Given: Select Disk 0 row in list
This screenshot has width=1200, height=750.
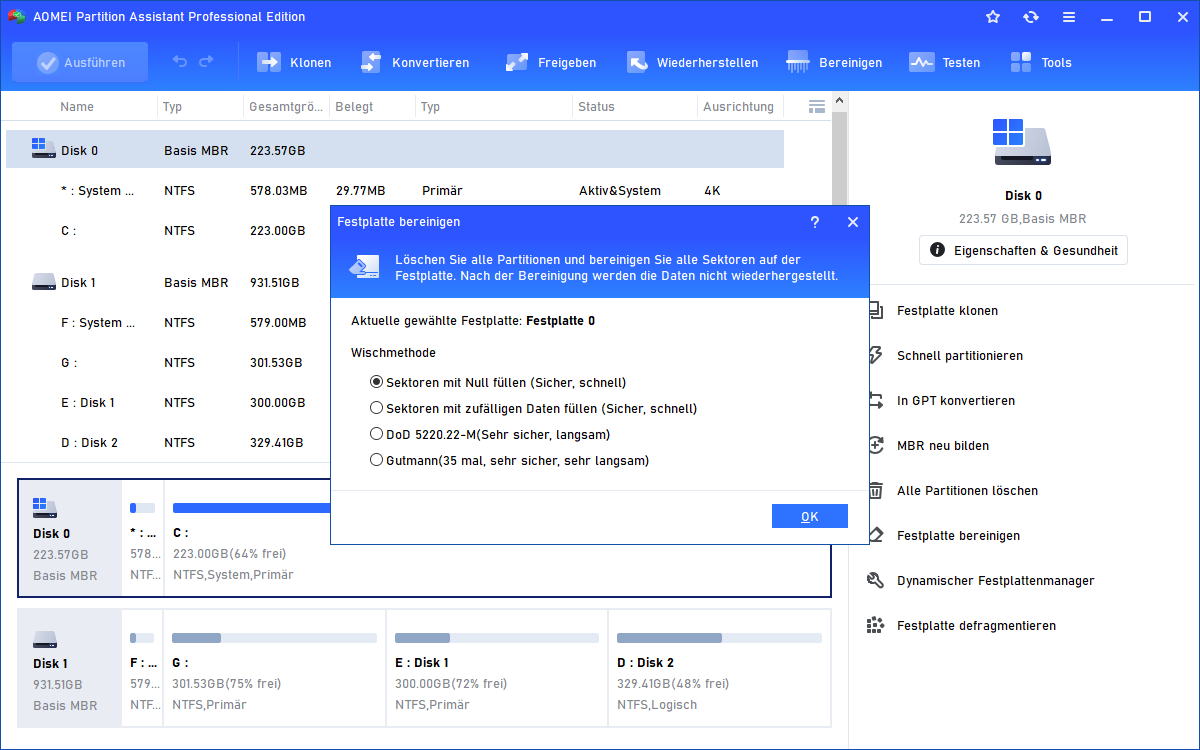Looking at the screenshot, I should (x=395, y=150).
